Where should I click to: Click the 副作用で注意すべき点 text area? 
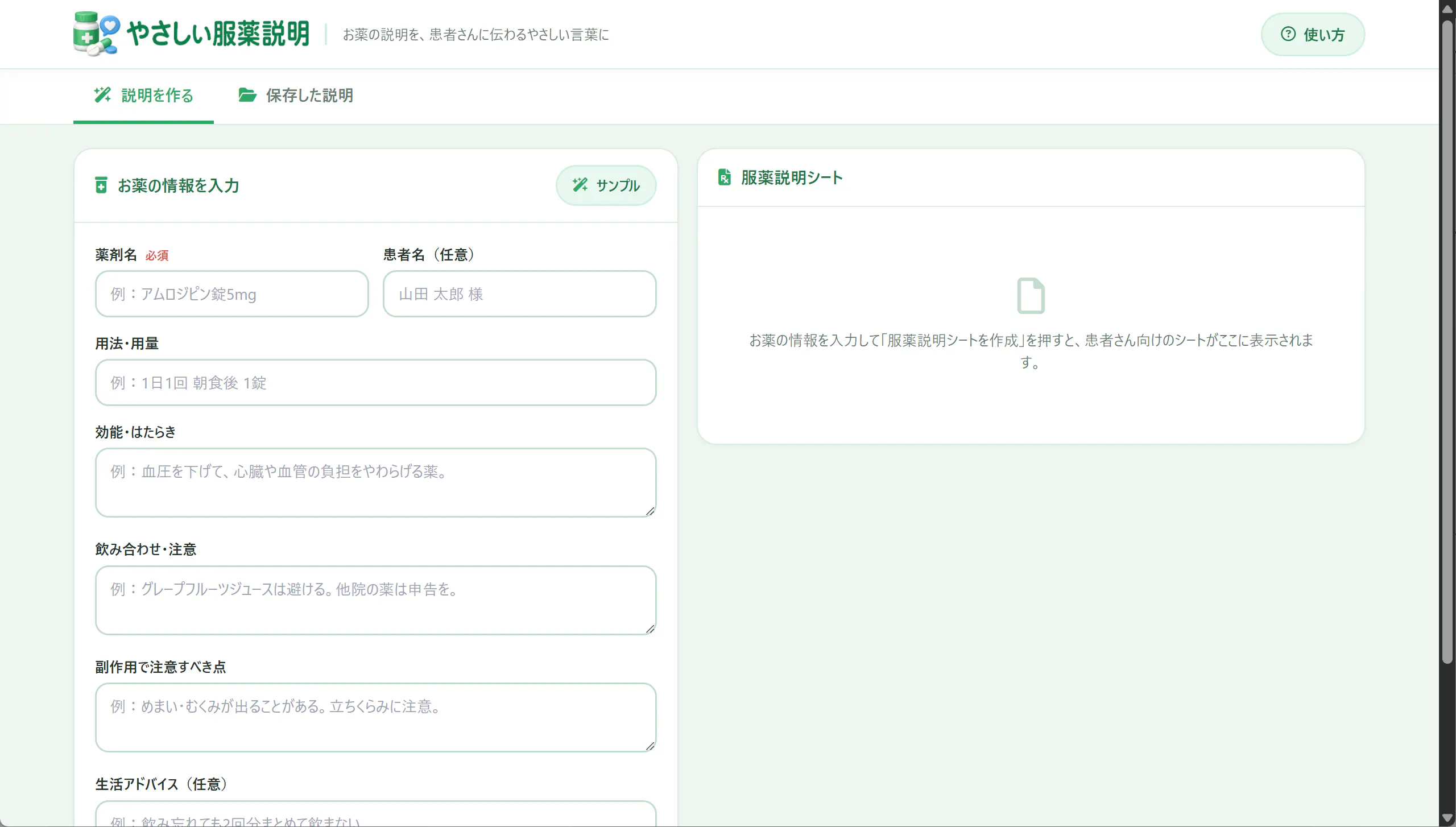click(376, 718)
